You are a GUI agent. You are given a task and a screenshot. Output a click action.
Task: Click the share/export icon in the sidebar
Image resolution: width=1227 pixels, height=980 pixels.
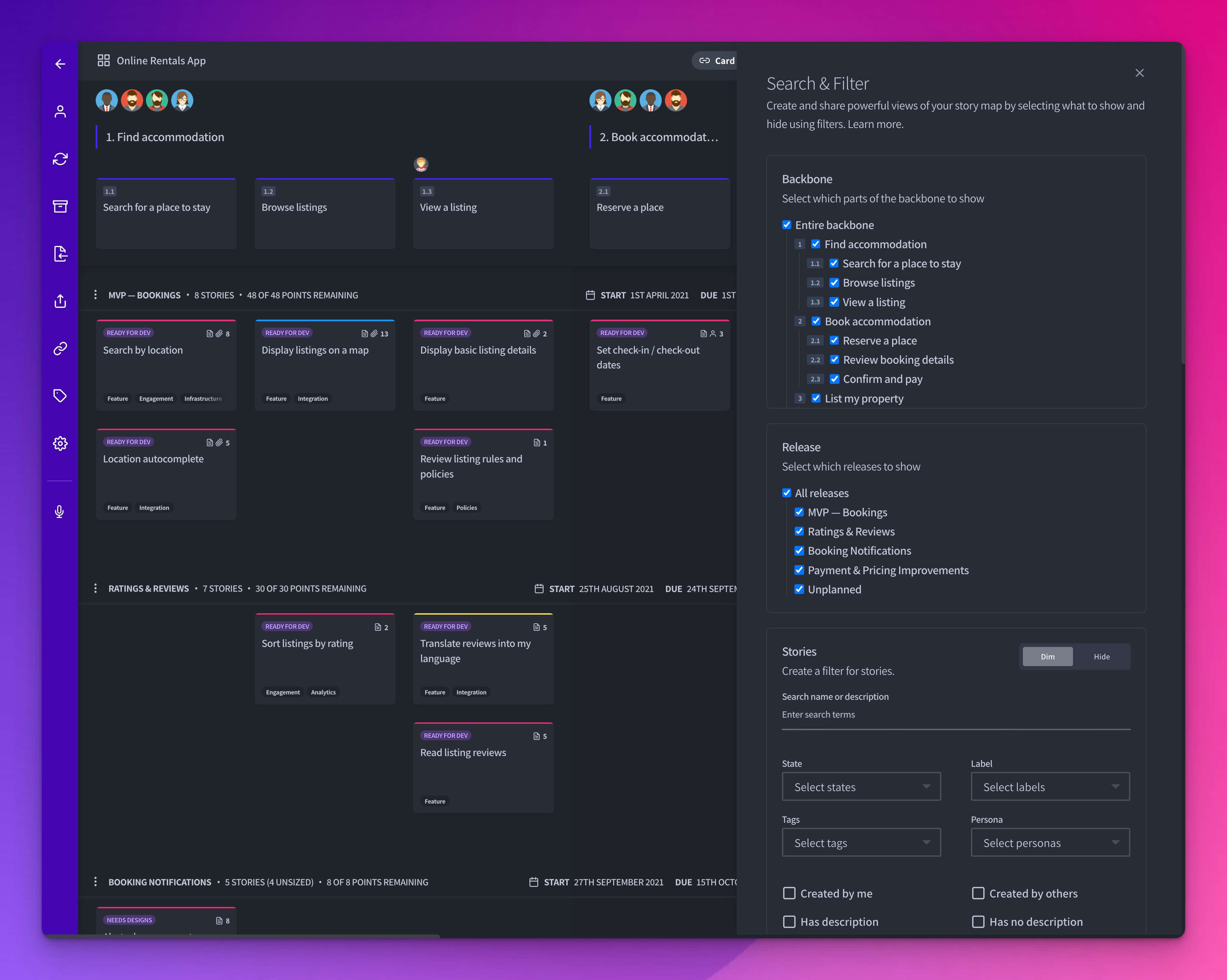(60, 301)
